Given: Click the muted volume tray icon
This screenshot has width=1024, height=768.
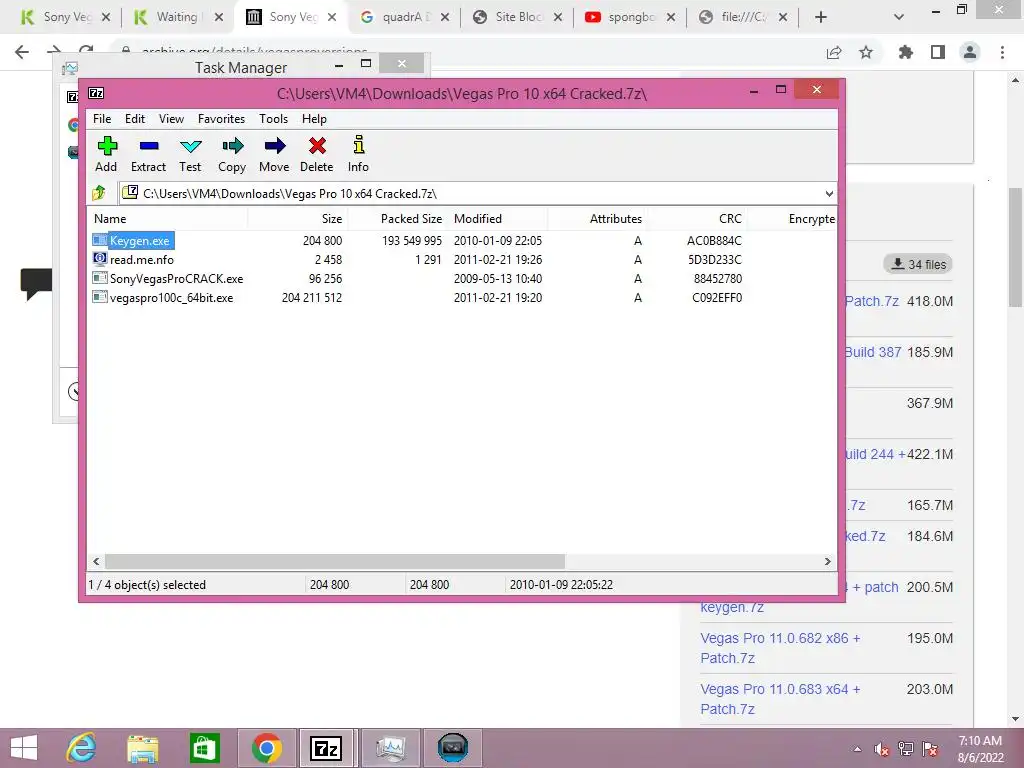Looking at the screenshot, I should click(882, 749).
